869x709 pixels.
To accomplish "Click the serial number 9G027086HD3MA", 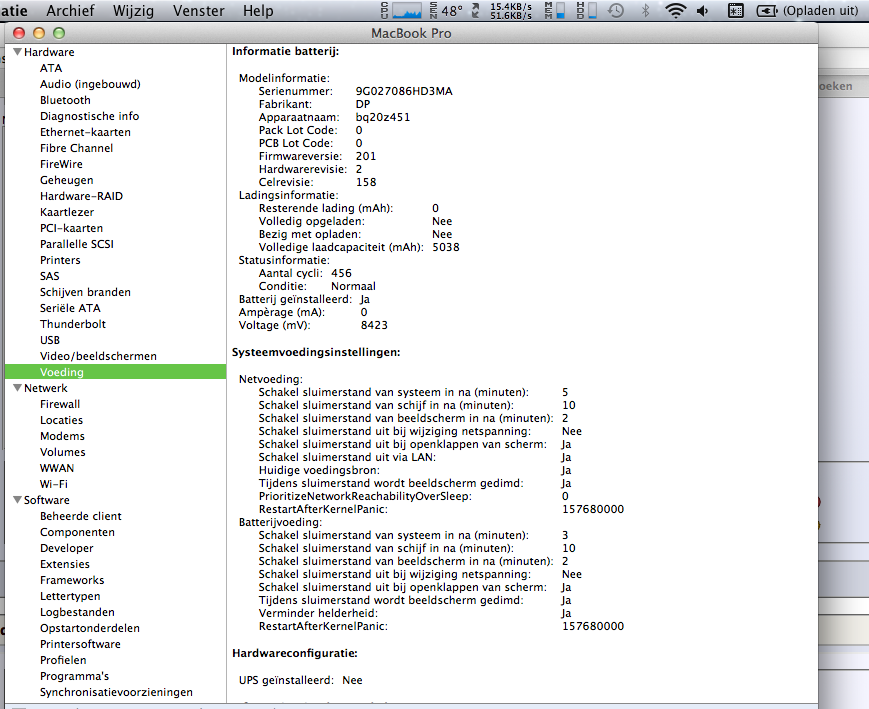I will point(404,91).
